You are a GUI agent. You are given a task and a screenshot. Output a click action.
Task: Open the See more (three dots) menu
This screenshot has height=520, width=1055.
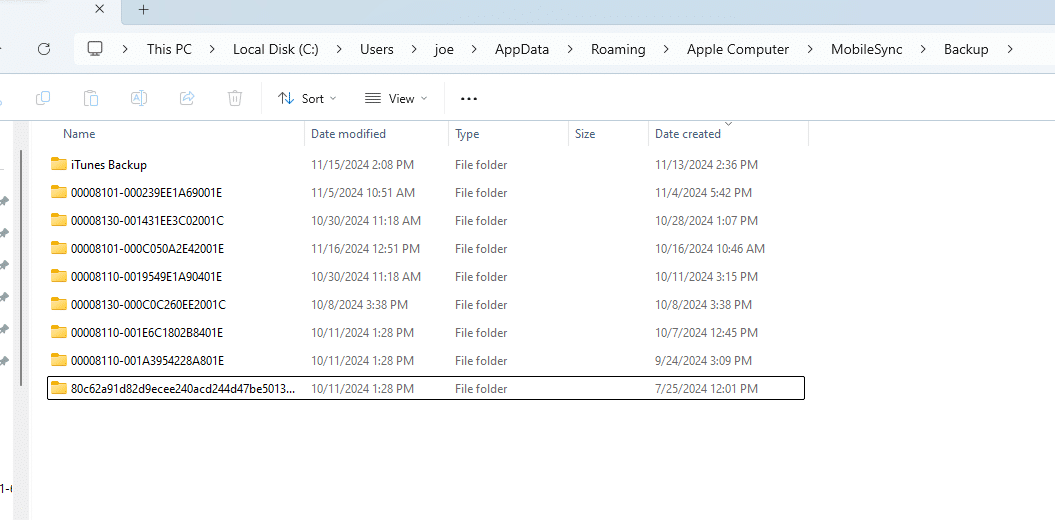[x=469, y=98]
